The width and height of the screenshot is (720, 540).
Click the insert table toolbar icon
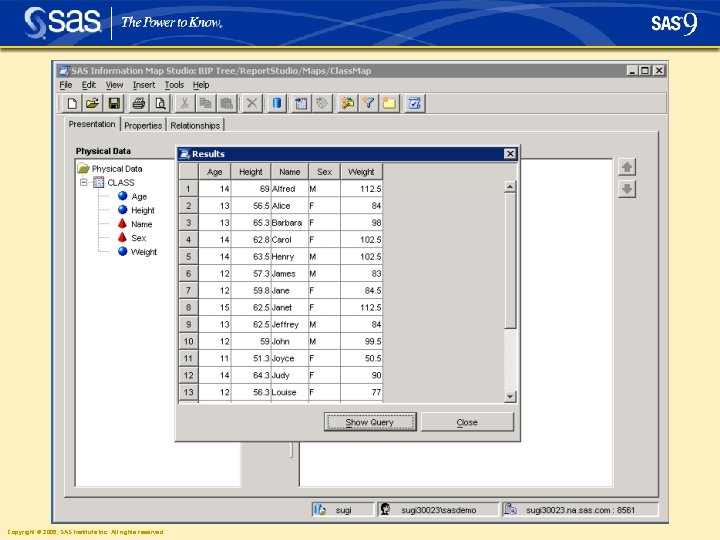(x=301, y=103)
